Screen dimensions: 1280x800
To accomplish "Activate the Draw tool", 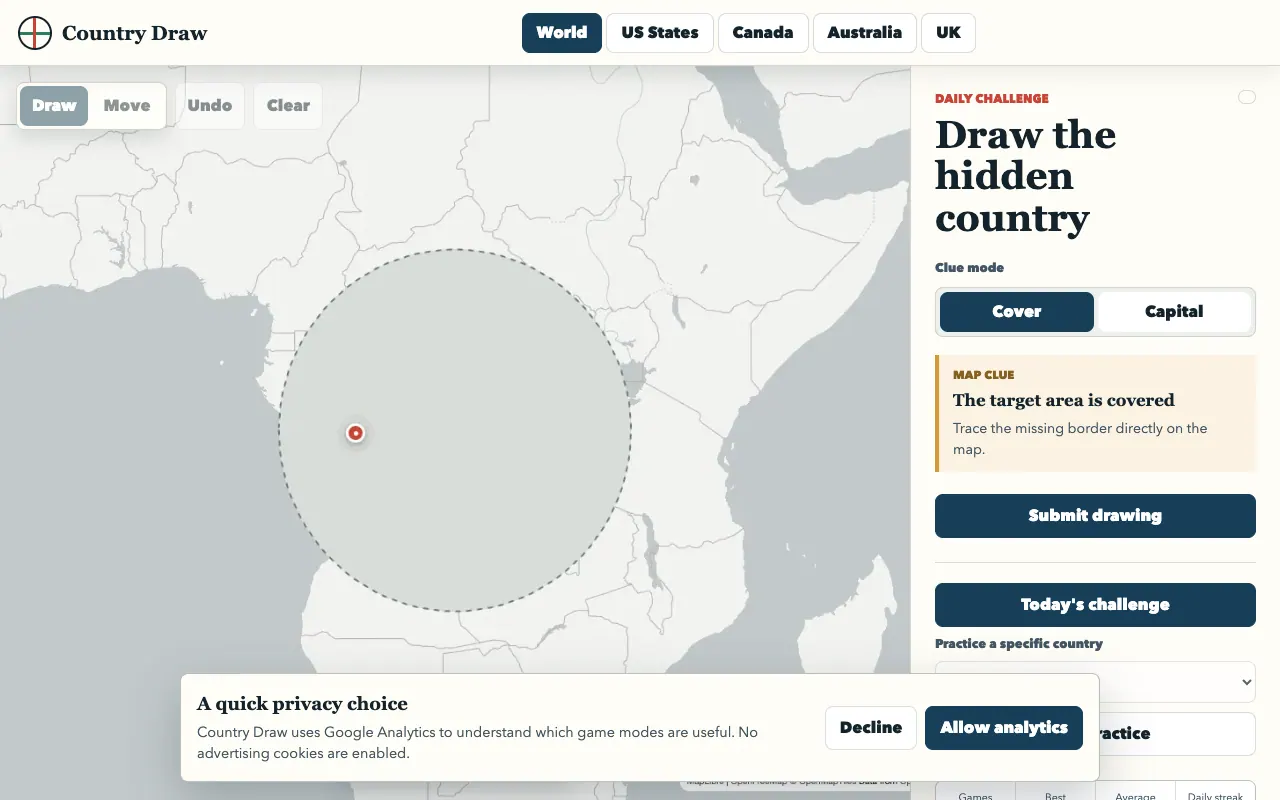I will click(54, 106).
